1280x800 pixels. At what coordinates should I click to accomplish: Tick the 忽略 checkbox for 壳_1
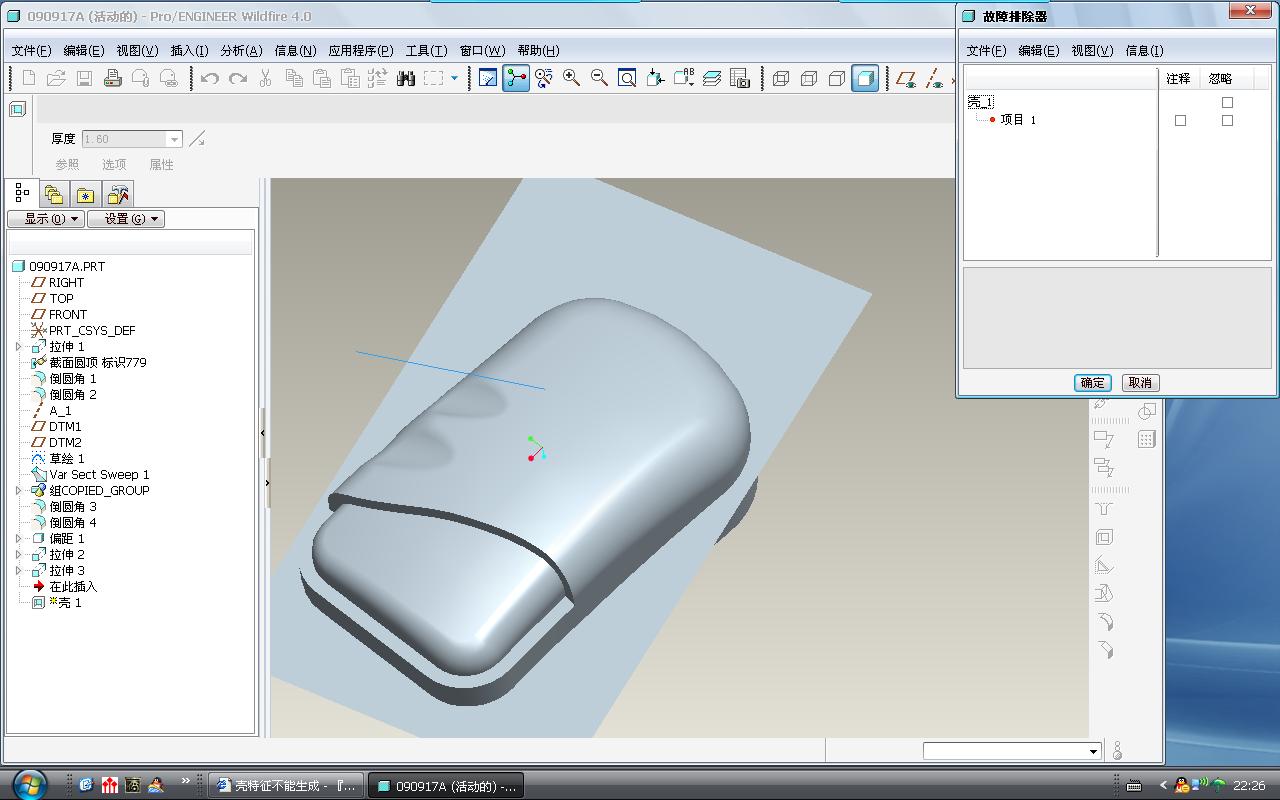1227,102
